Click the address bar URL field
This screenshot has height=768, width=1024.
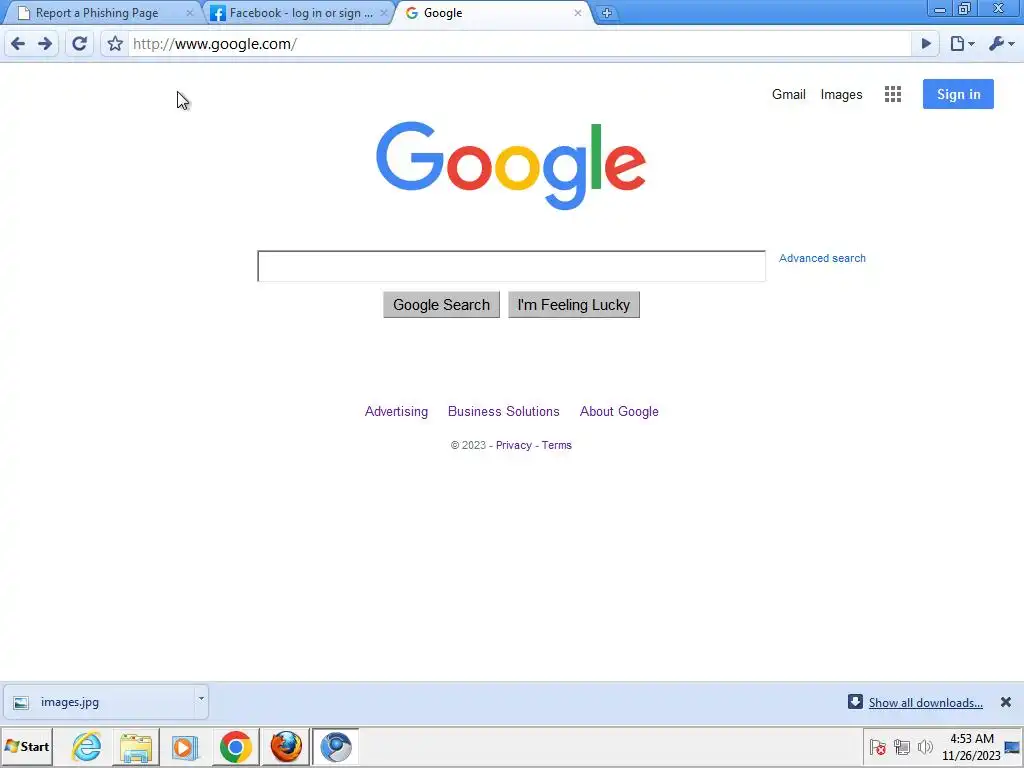(519, 44)
